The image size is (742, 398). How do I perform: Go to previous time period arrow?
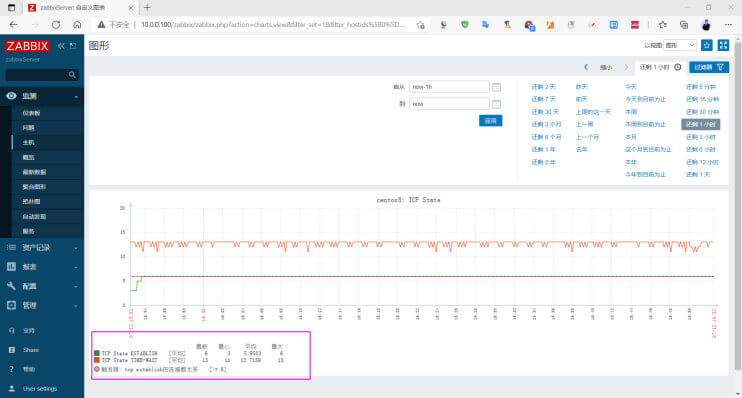coord(586,67)
